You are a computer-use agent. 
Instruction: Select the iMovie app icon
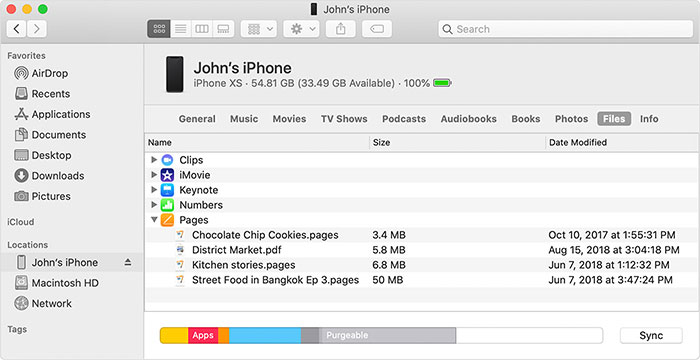pyautogui.click(x=167, y=175)
